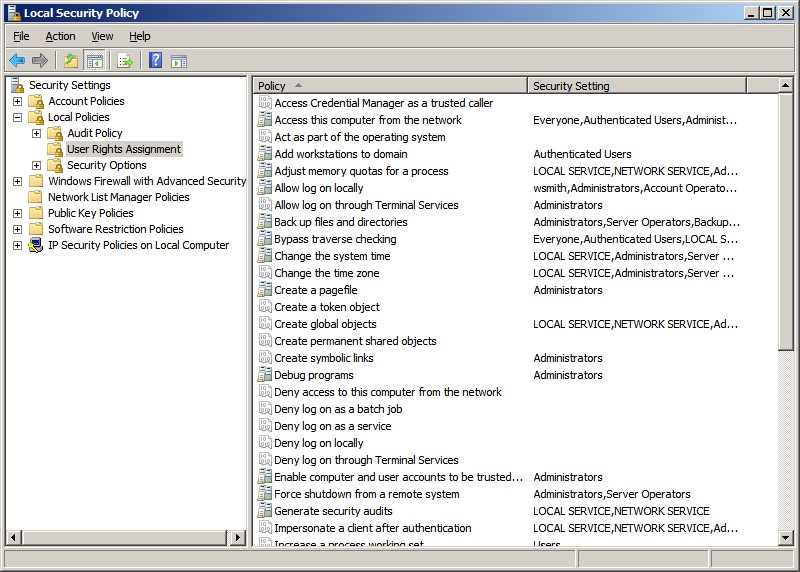Click the tree pane horizontal scrollbar right arrow
This screenshot has width=800, height=572.
(238, 537)
